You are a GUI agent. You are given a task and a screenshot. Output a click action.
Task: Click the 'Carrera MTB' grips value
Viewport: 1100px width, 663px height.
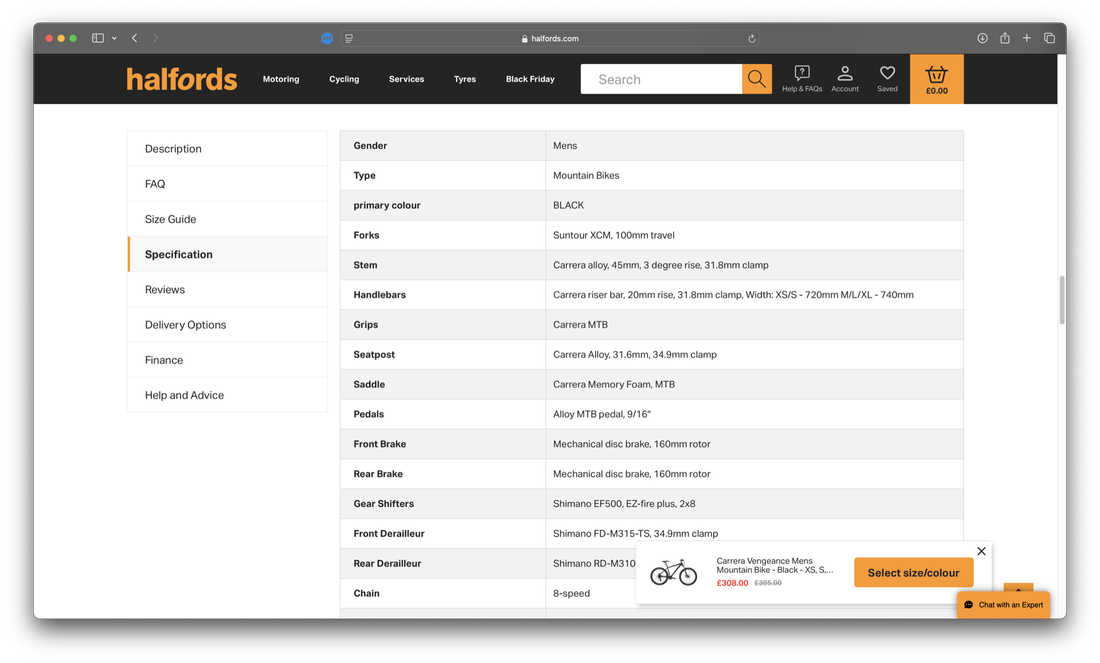click(580, 324)
